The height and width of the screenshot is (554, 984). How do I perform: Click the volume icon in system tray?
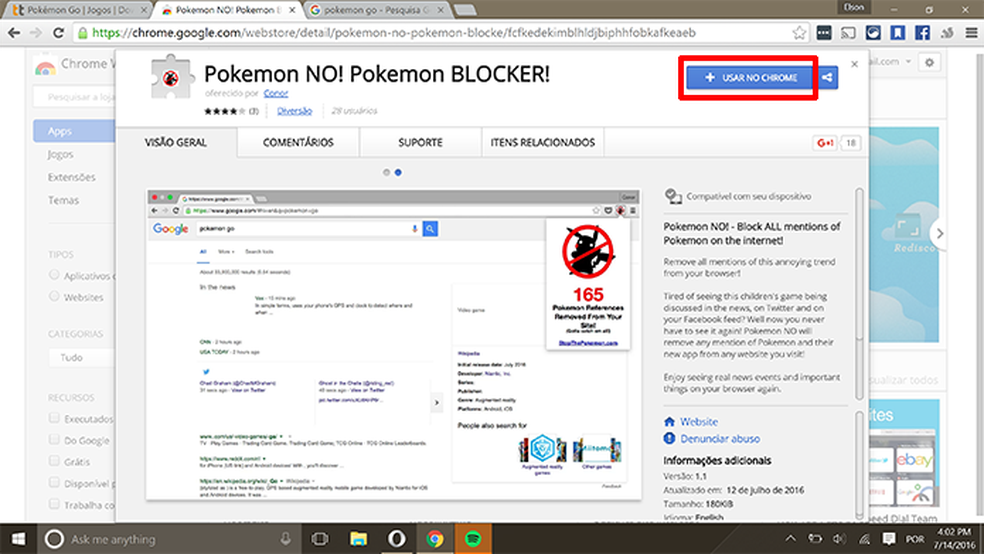click(839, 539)
